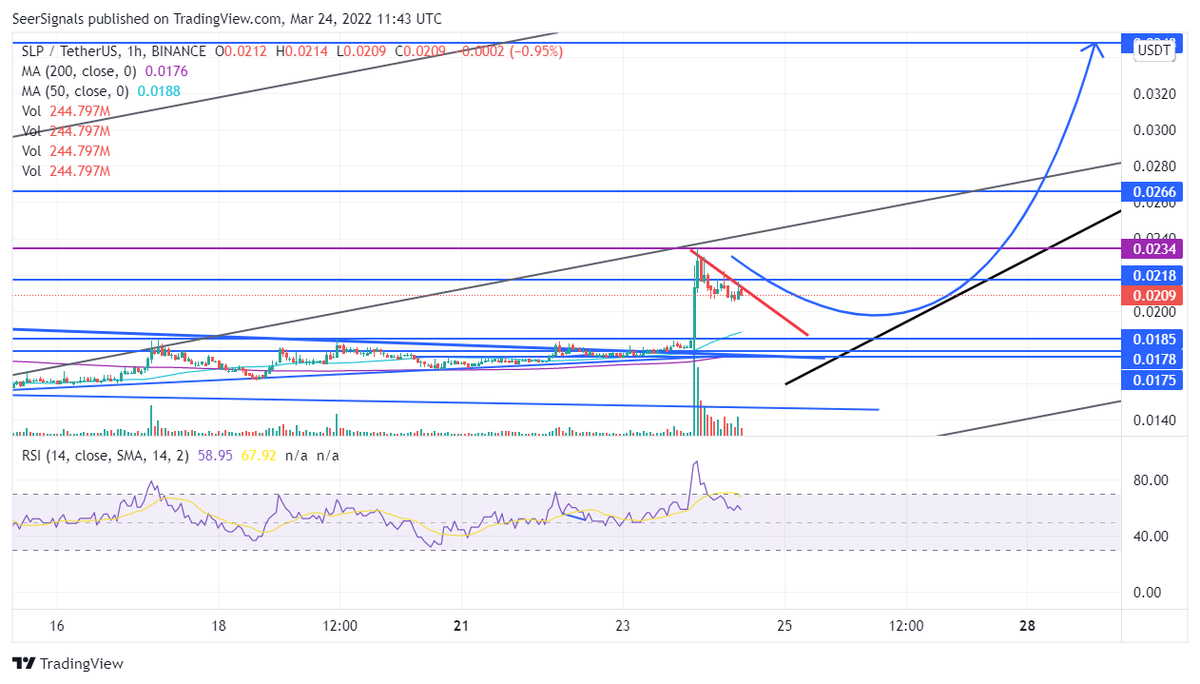Image resolution: width=1200 pixels, height=684 pixels.
Task: Click date 23 on time axis
Action: [623, 626]
